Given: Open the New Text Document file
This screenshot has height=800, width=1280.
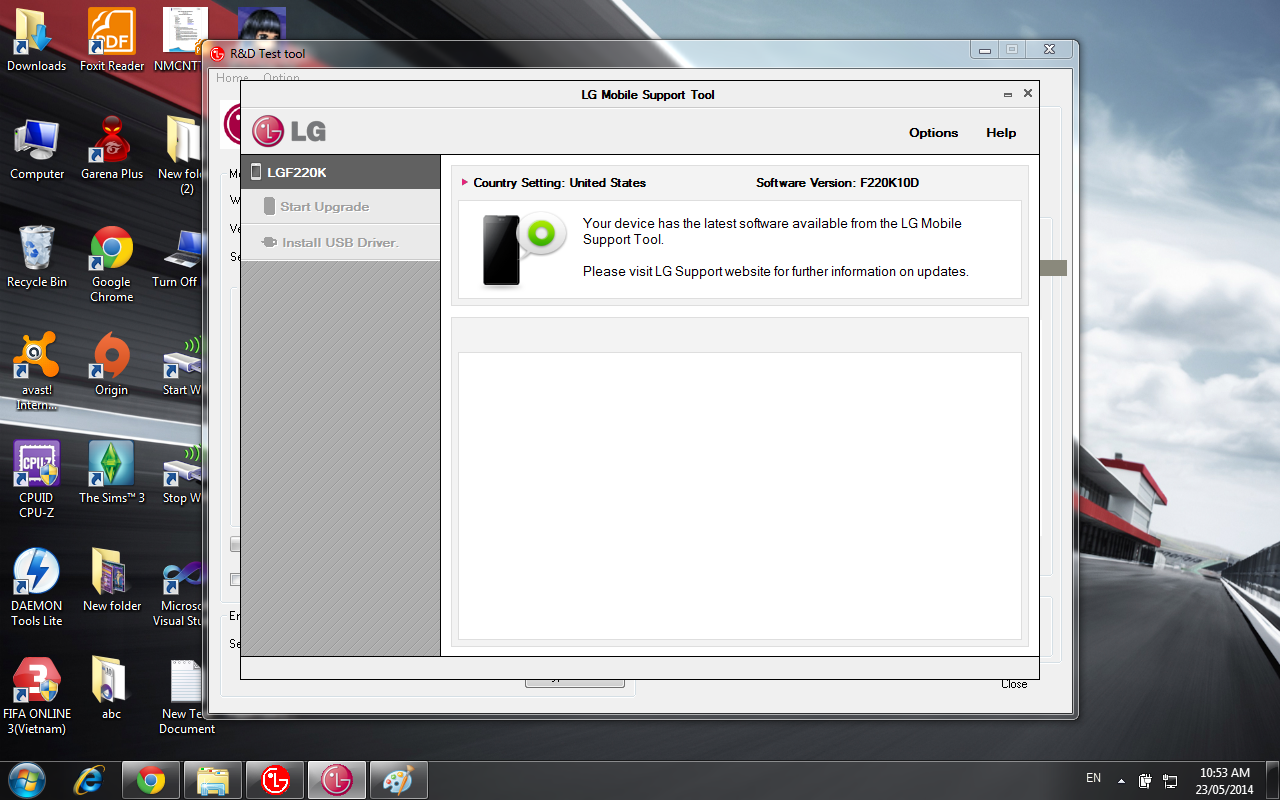Looking at the screenshot, I should pos(187,695).
